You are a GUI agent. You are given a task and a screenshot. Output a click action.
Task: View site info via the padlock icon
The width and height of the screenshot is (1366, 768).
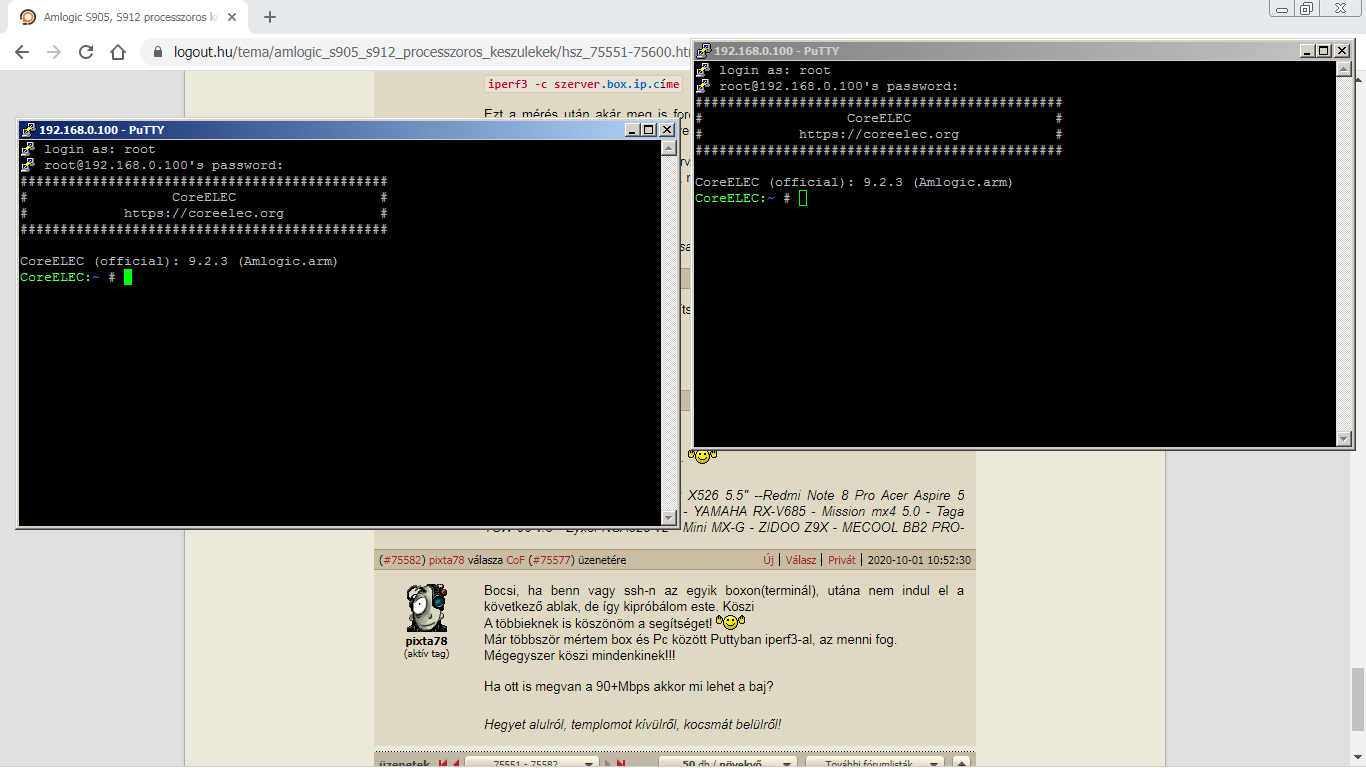click(x=158, y=52)
